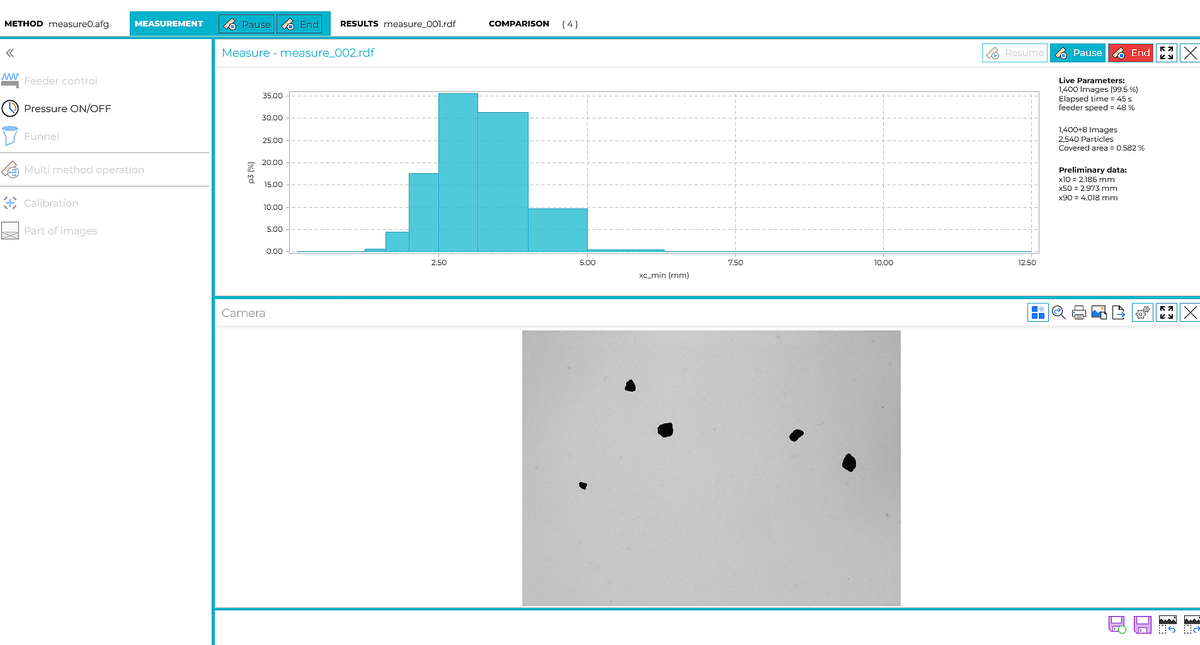Switch to RESULTS measure_001.rdf tab
Screen dimensions: 1200x645
398,23
